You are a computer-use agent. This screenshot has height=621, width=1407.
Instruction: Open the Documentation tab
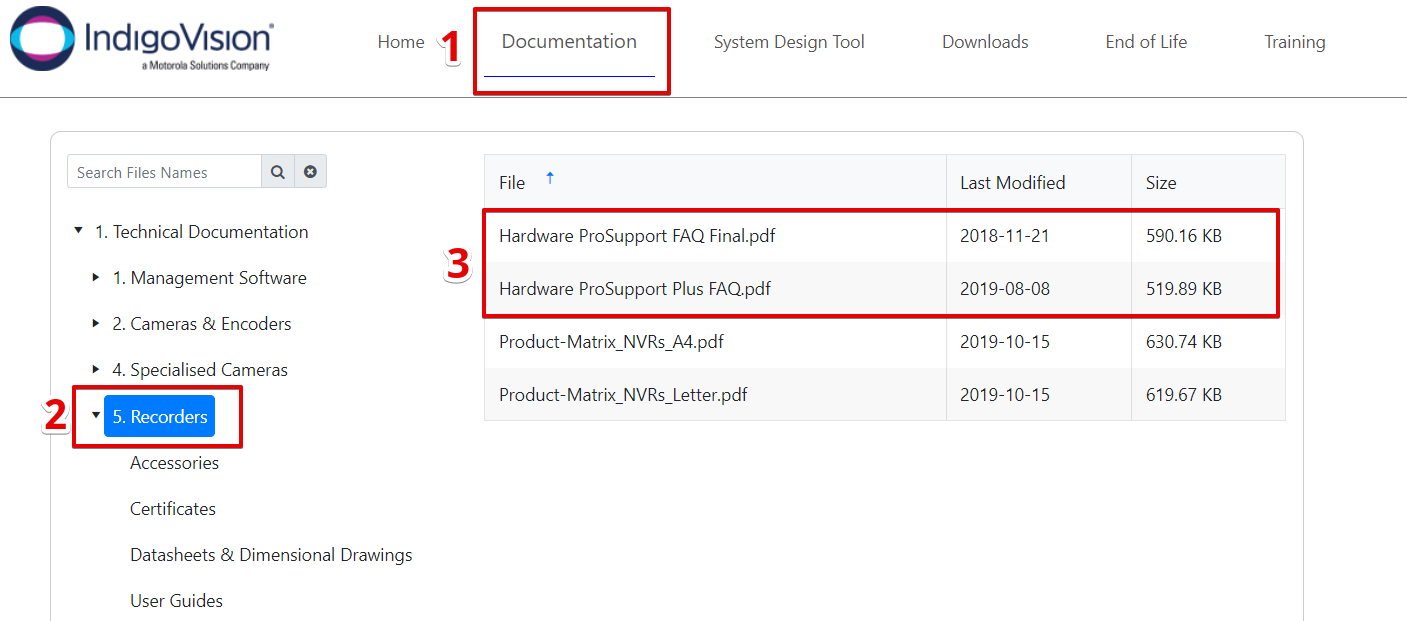pyautogui.click(x=569, y=42)
